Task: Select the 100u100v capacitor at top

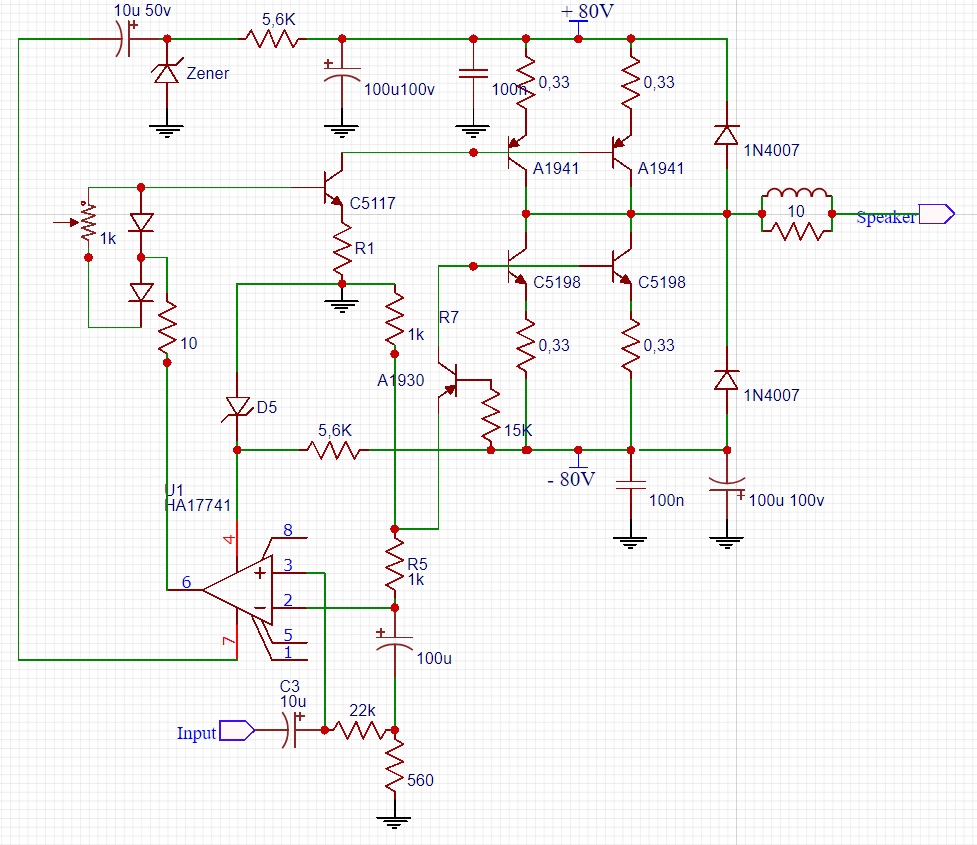Action: (342, 79)
